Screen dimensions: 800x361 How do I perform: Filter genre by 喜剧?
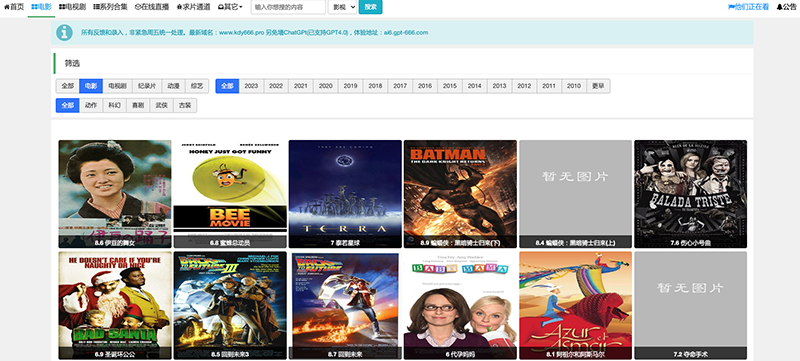click(x=138, y=106)
